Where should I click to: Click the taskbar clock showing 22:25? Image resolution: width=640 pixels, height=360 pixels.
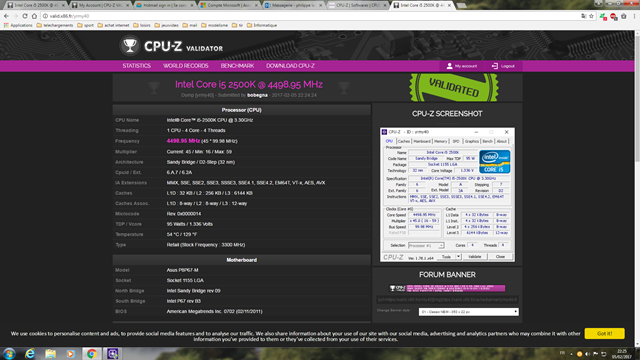pos(622,354)
